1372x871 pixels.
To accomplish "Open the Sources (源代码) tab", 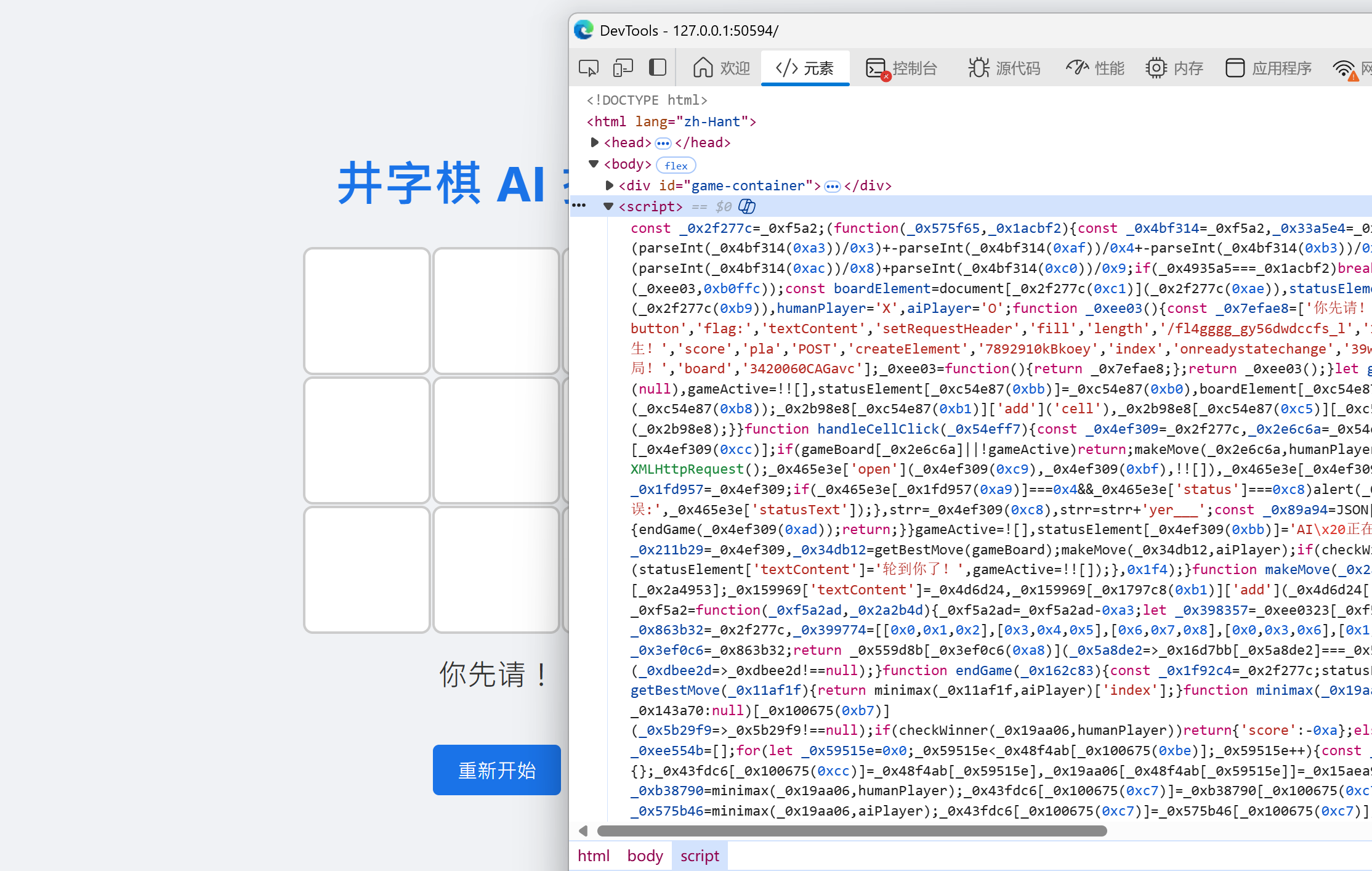I will click(x=1004, y=68).
